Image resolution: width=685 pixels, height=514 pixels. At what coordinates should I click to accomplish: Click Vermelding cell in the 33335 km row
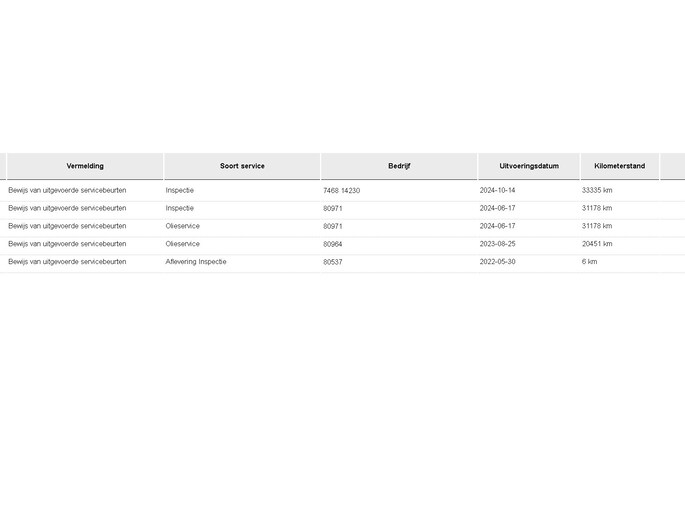pyautogui.click(x=67, y=190)
